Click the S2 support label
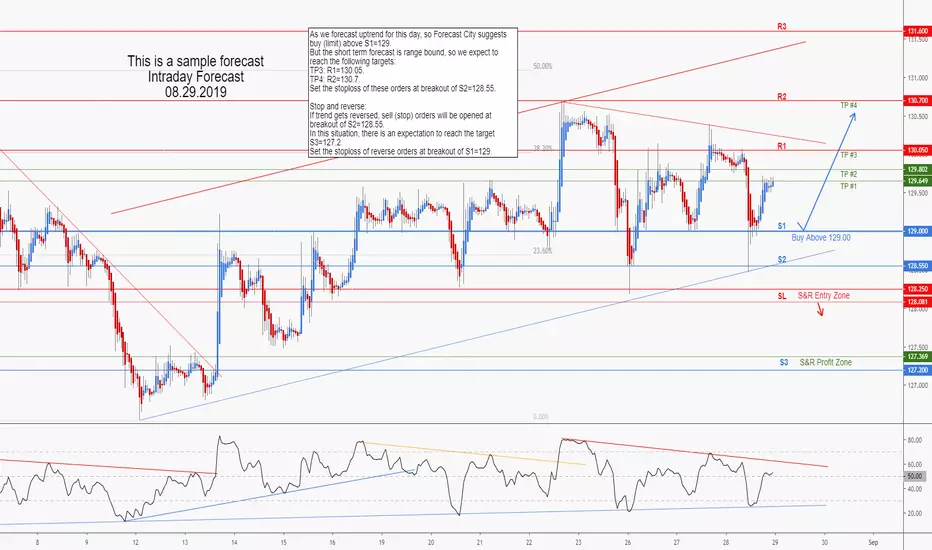Screen dimensions: 932x550 (x=782, y=259)
